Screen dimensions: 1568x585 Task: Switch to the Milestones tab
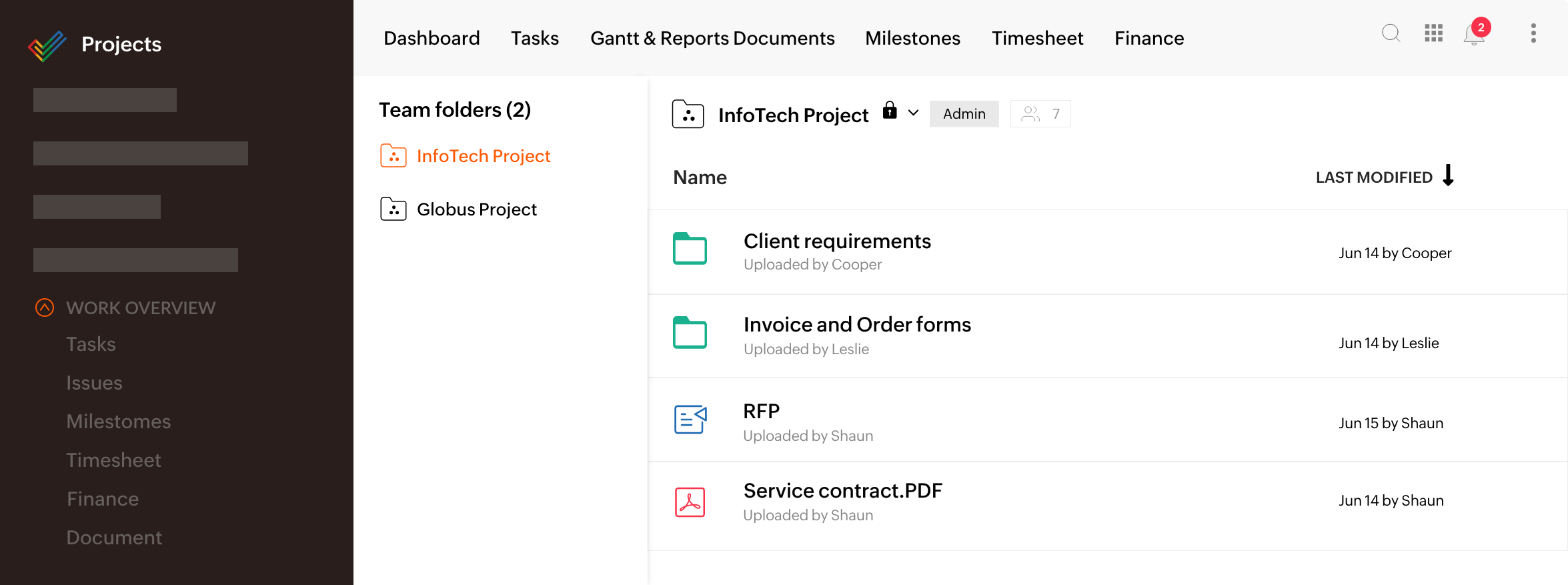(x=912, y=39)
